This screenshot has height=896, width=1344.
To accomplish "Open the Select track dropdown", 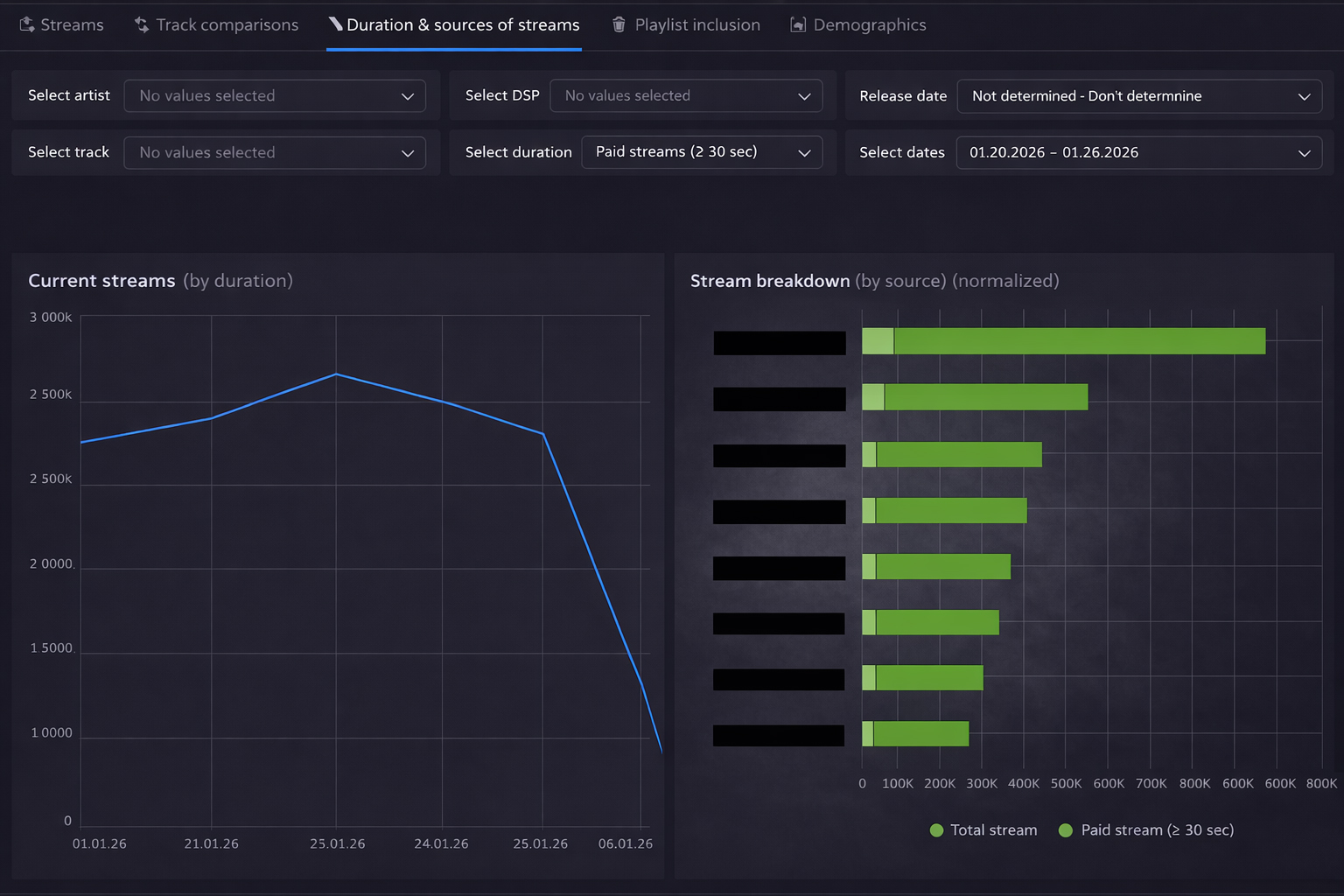I will click(275, 152).
